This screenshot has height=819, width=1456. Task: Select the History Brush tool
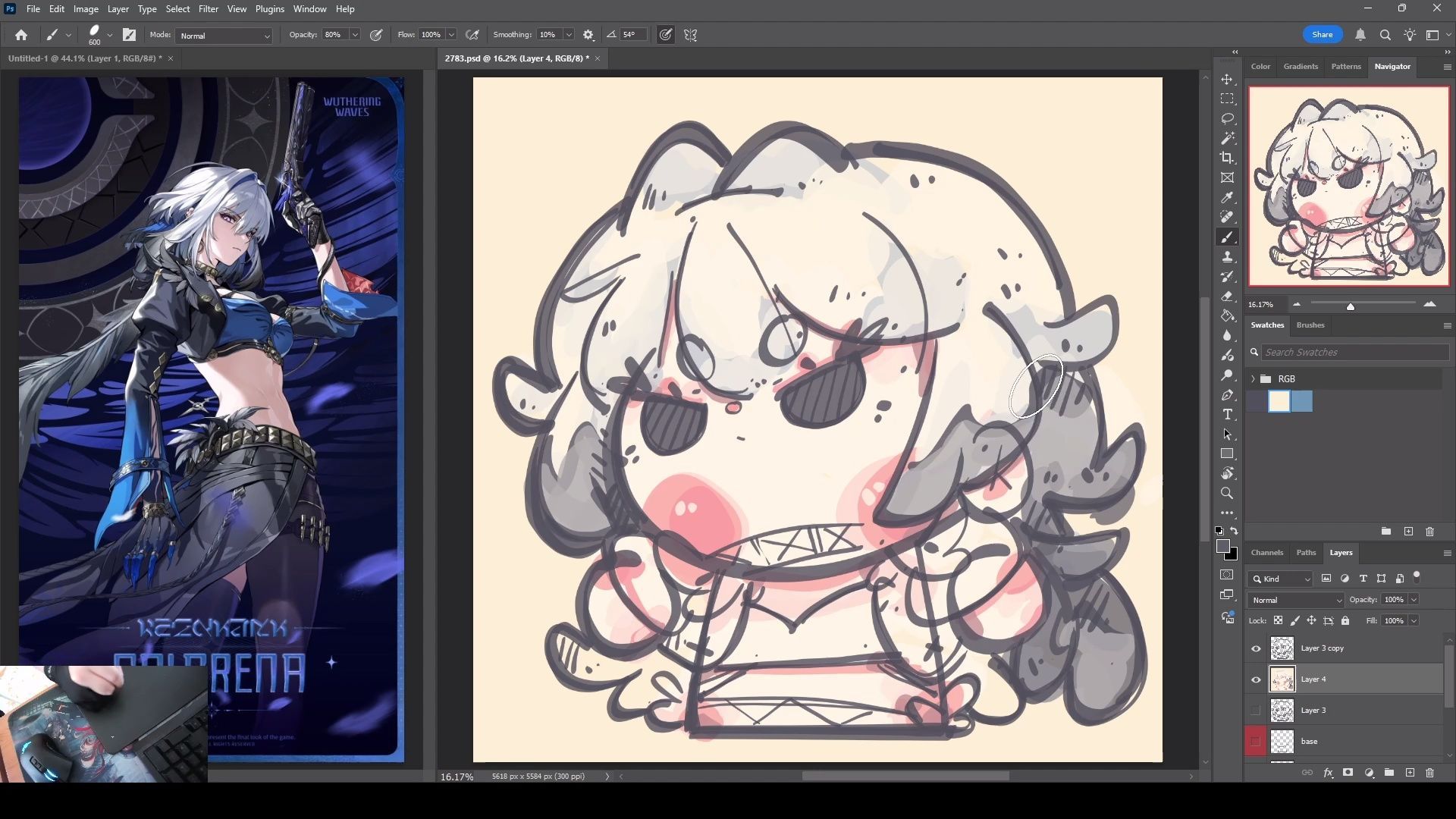point(1227,277)
